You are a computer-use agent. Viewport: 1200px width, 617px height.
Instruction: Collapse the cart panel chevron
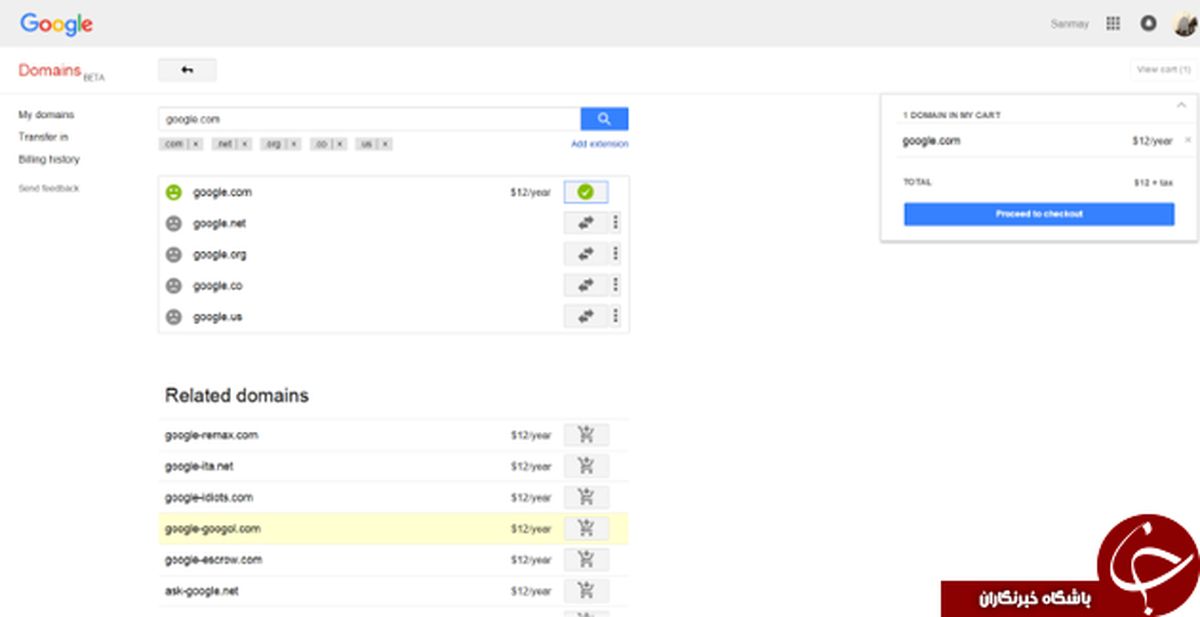tap(1181, 105)
